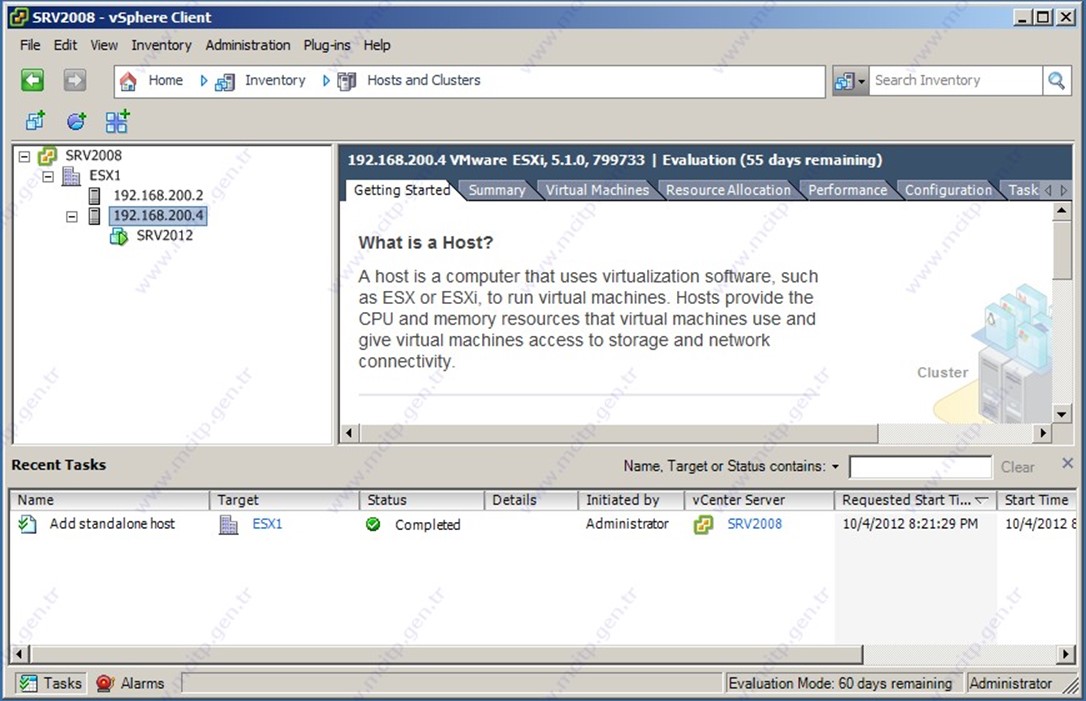Click Evaluation Mode: 60 days remaining text
This screenshot has height=701, width=1086.
[840, 684]
